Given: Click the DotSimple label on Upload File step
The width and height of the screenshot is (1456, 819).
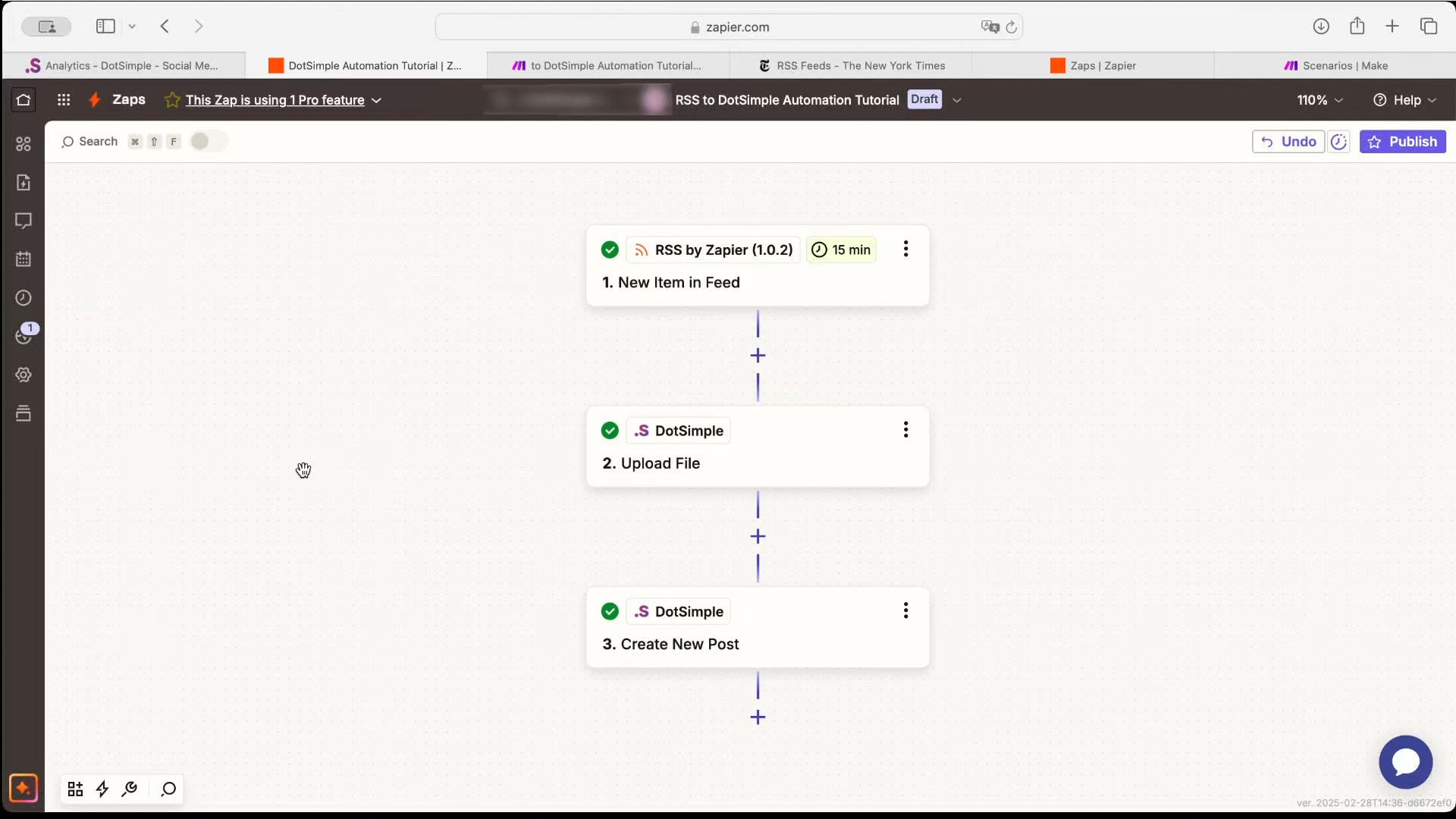Looking at the screenshot, I should 679,431.
